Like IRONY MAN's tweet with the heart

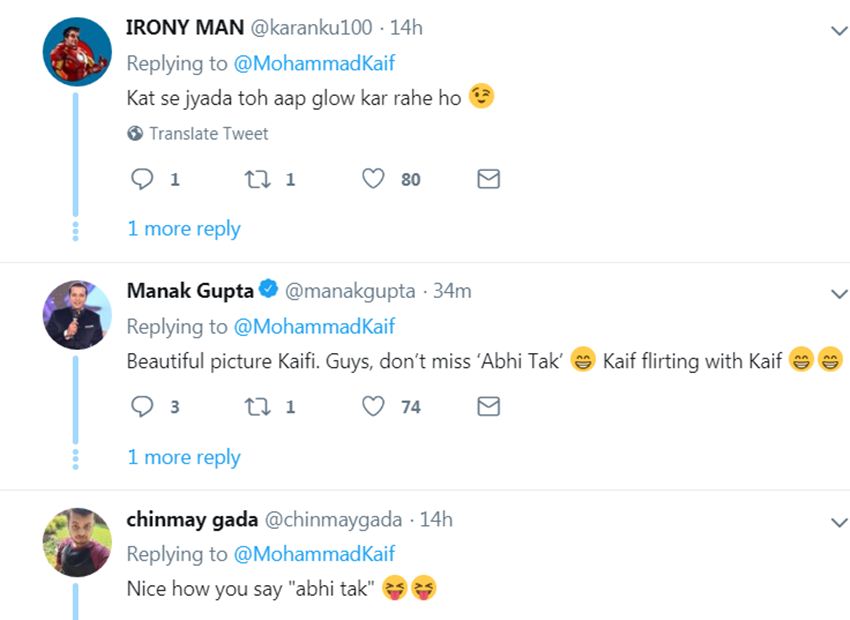[374, 179]
